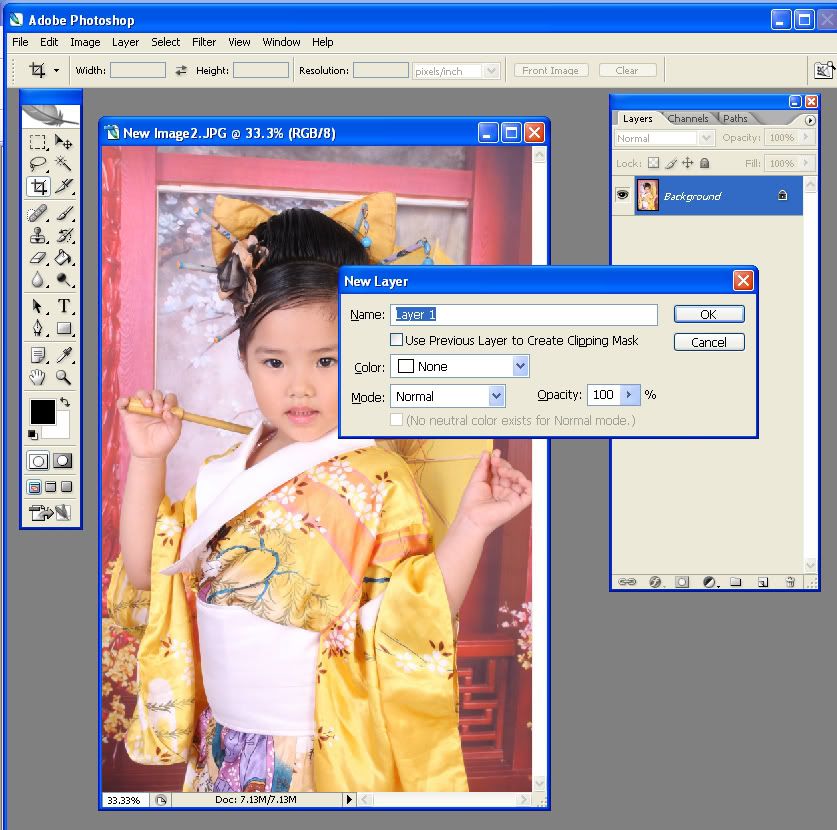Click the trash icon in Layers panel
Screen dimensions: 837x830
click(x=790, y=581)
